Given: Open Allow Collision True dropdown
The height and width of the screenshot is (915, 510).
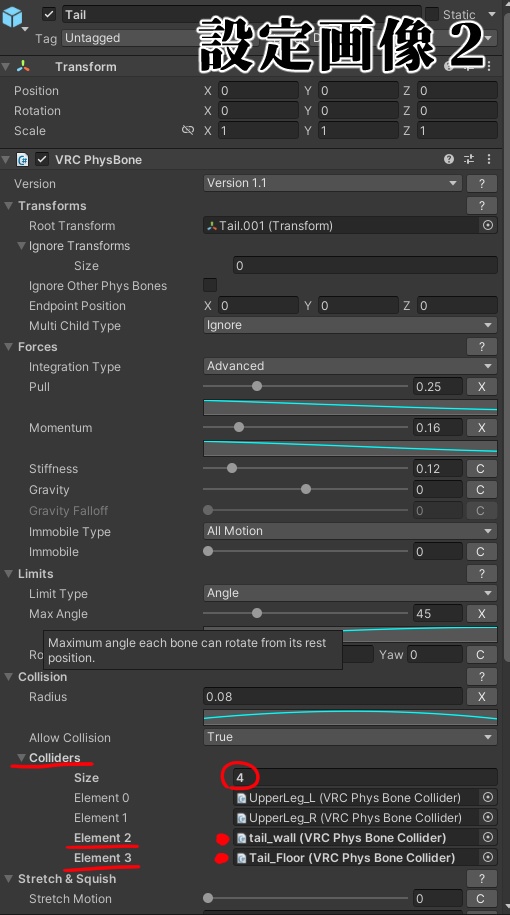Looking at the screenshot, I should click(350, 737).
